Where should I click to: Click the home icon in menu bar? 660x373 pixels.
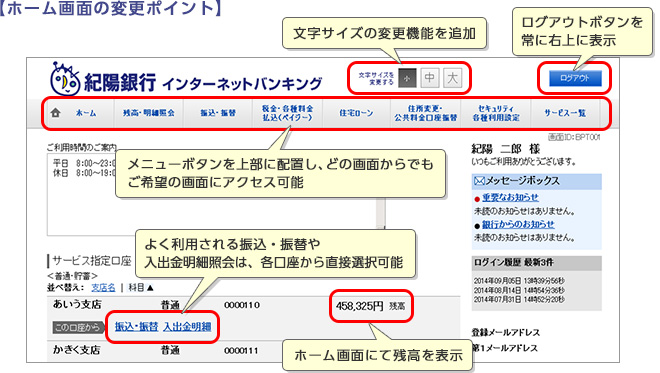(56, 113)
